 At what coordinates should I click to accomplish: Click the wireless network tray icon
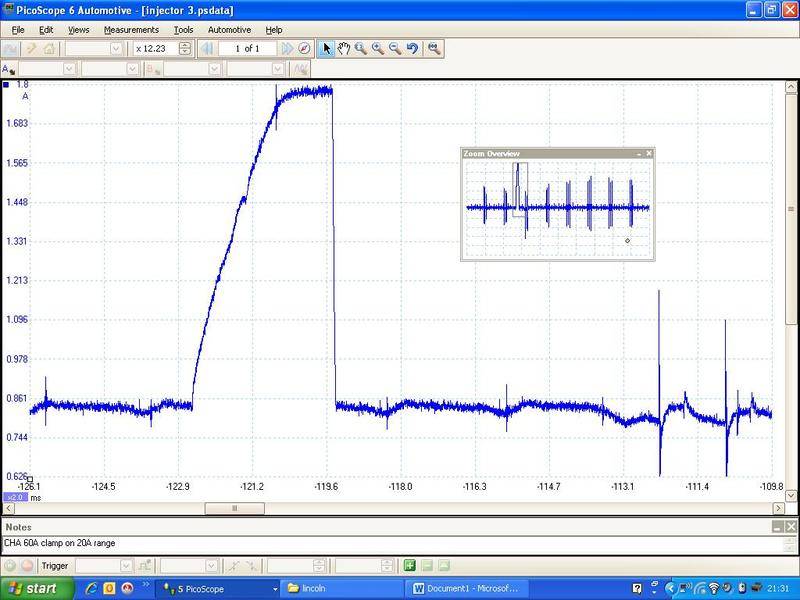pos(714,589)
